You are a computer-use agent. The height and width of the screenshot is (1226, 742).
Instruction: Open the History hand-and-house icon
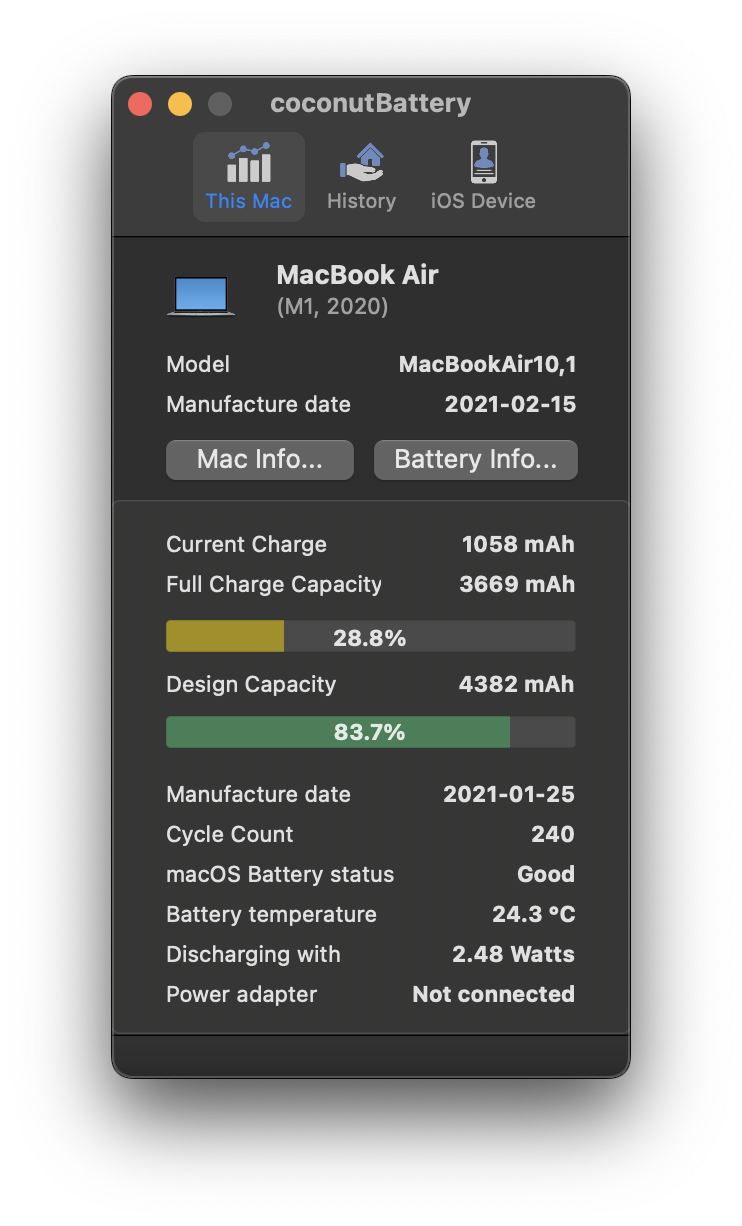pos(361,162)
